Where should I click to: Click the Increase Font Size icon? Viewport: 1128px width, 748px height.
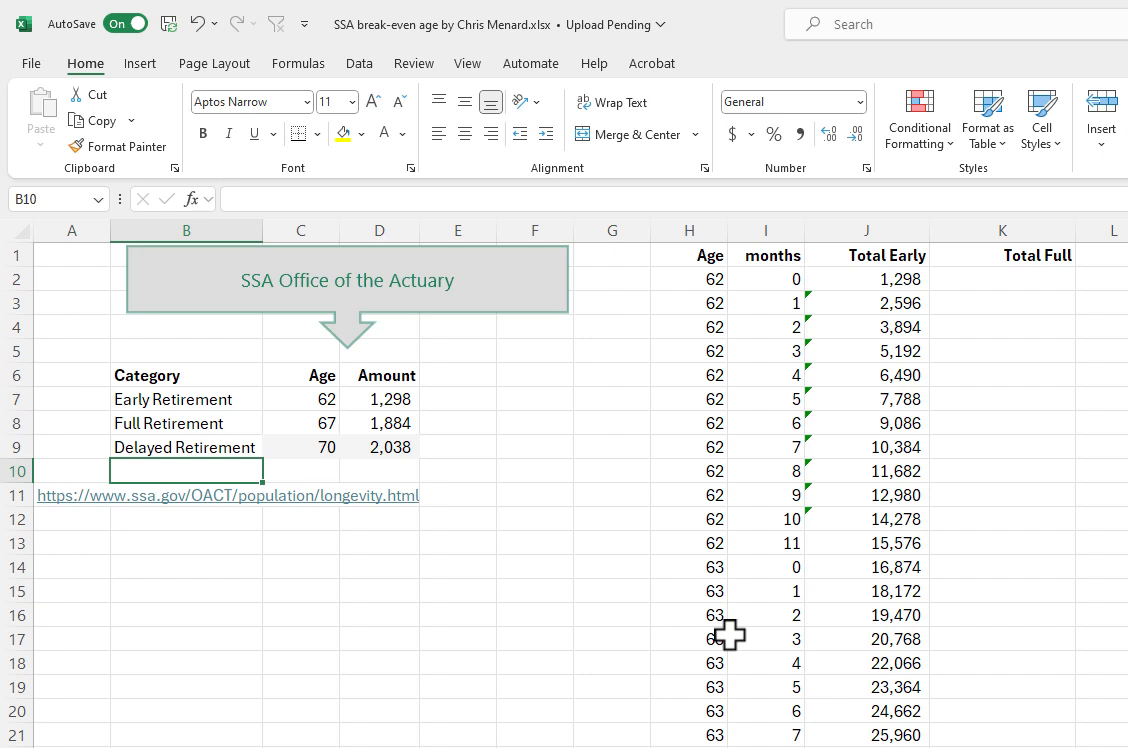[x=373, y=102]
